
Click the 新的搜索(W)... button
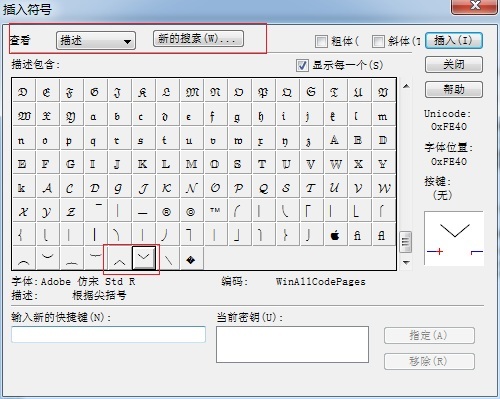click(198, 39)
